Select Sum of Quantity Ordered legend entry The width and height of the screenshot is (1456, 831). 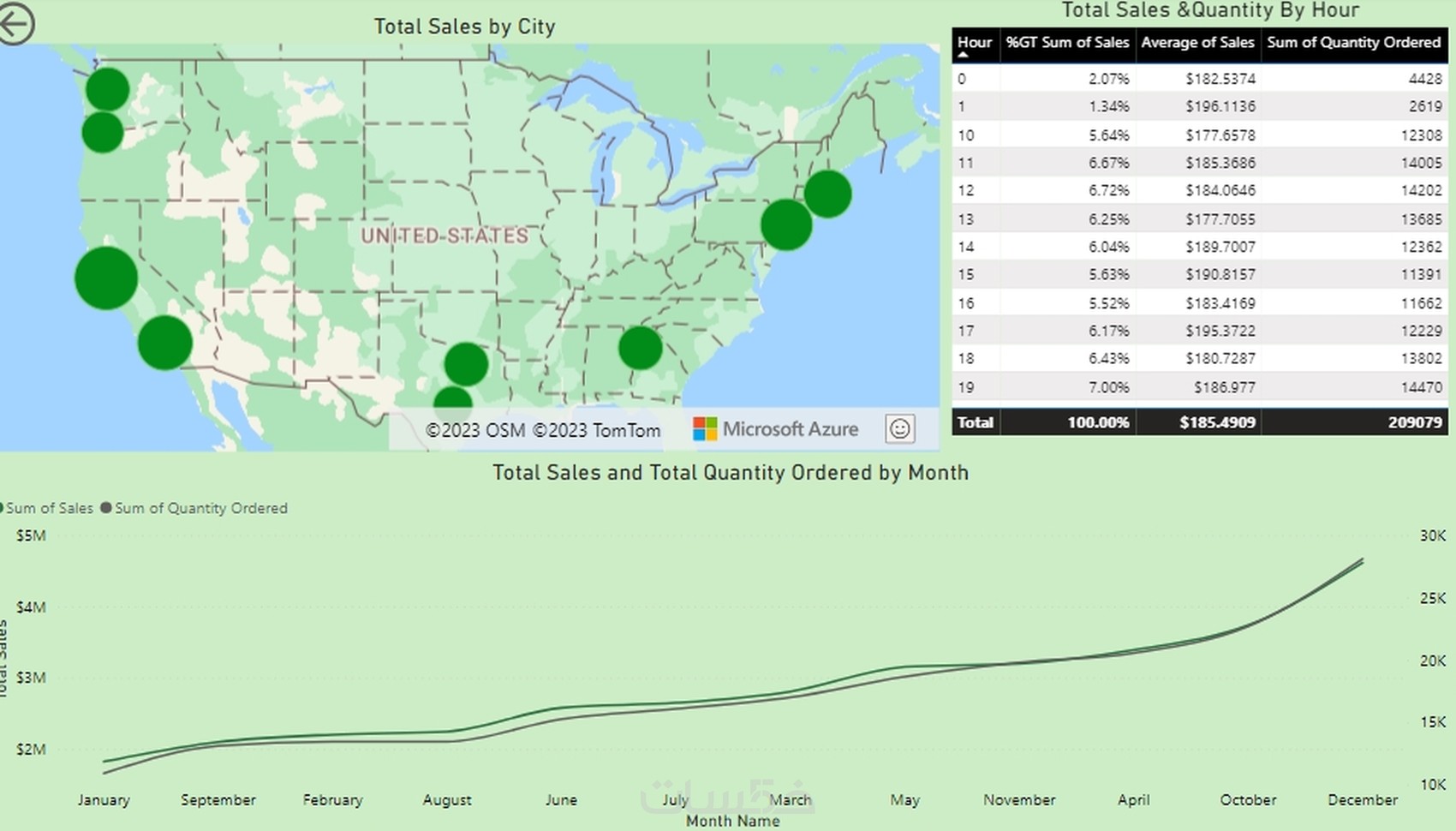point(194,508)
